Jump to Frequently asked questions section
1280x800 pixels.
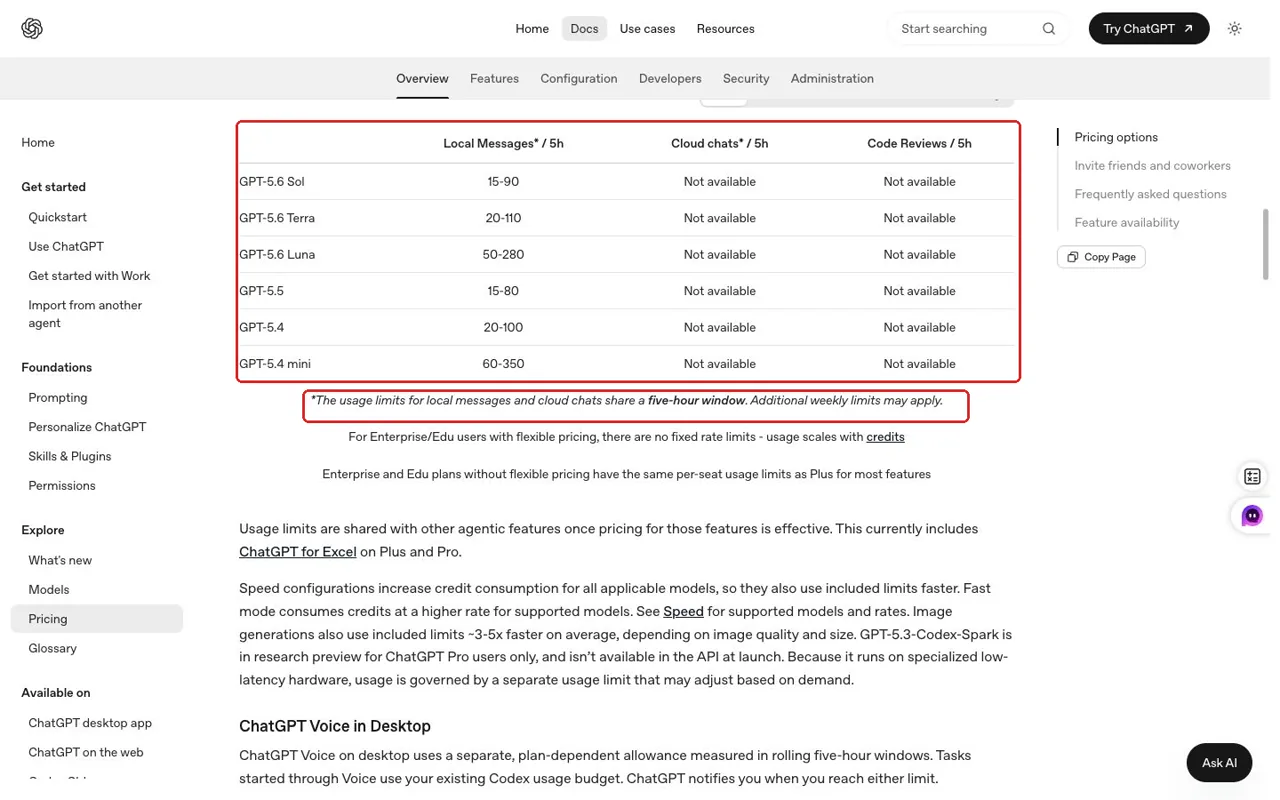pyautogui.click(x=1150, y=194)
